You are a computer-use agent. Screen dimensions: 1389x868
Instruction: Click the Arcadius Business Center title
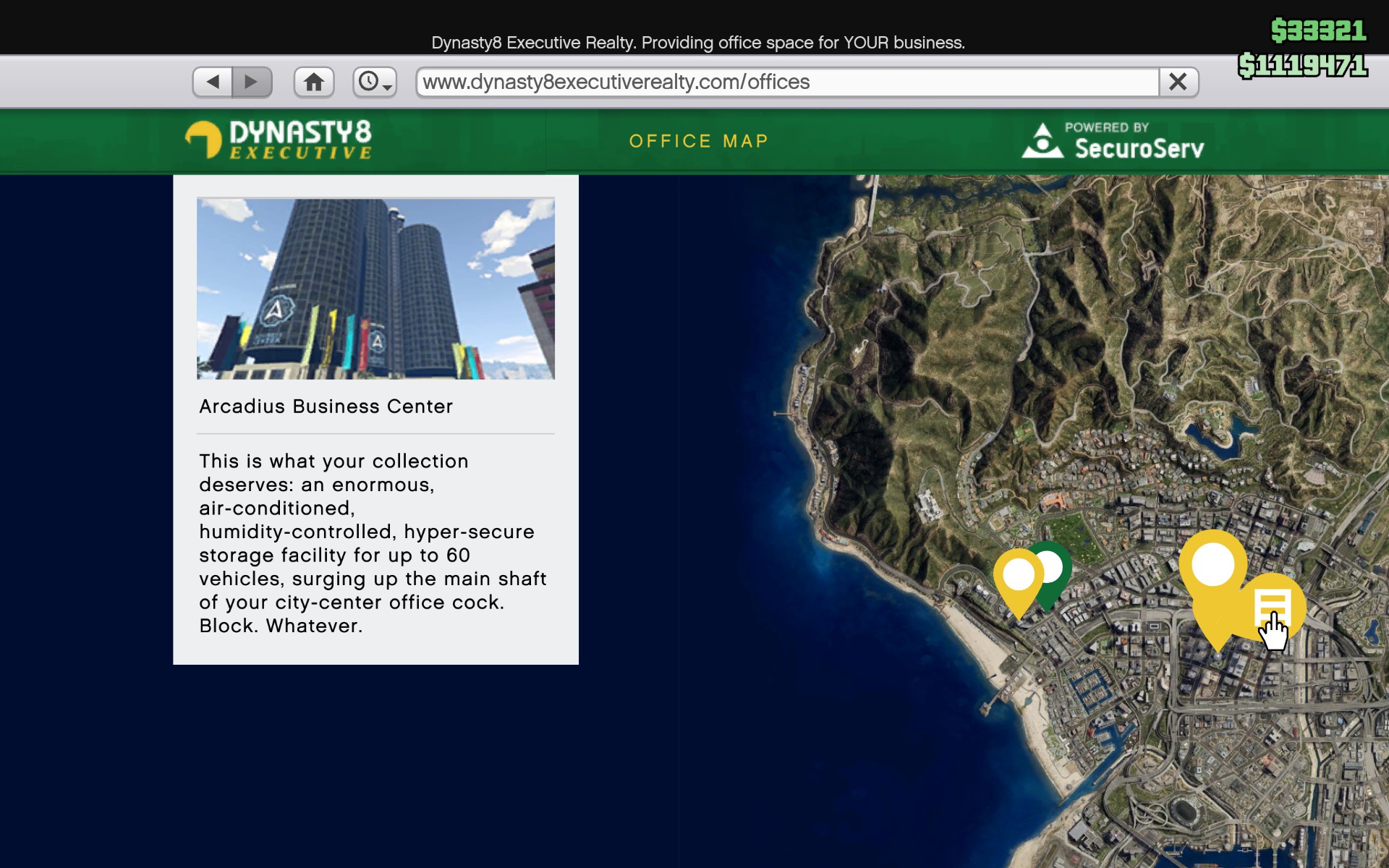coord(326,407)
